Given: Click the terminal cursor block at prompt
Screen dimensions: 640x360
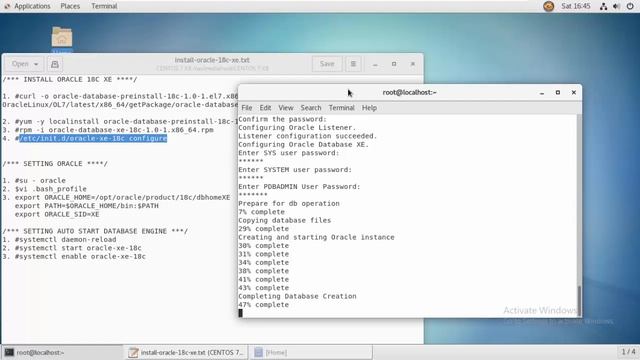Looking at the screenshot, I should click(x=240, y=313).
